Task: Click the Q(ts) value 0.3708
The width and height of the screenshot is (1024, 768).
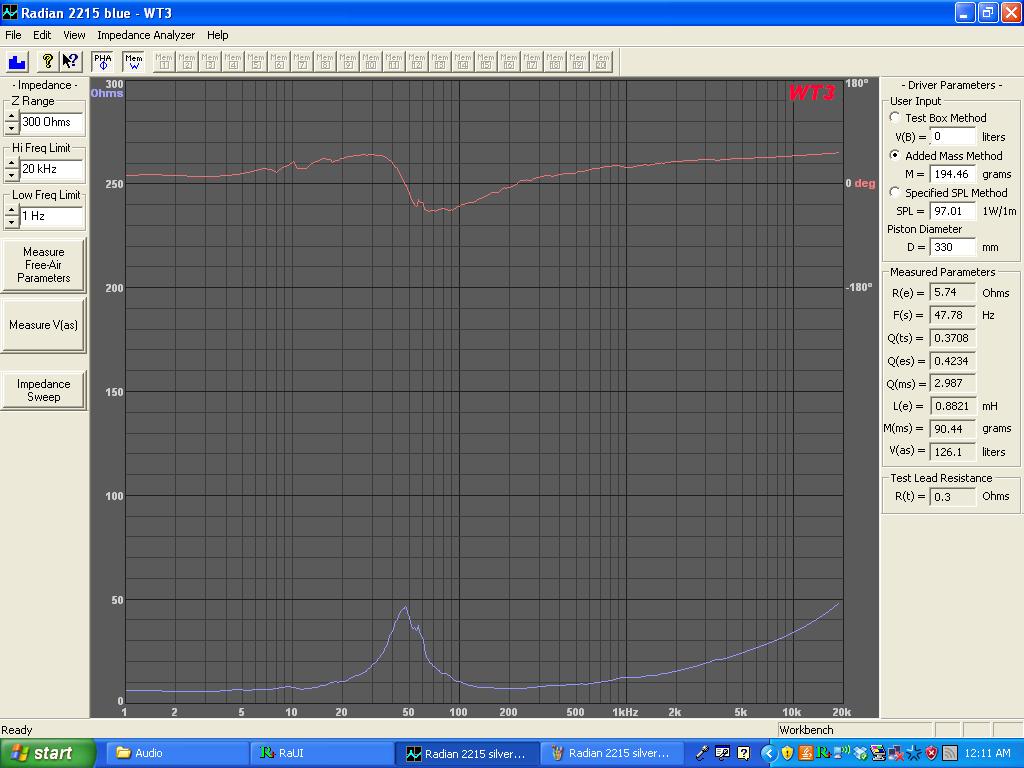Action: (953, 338)
